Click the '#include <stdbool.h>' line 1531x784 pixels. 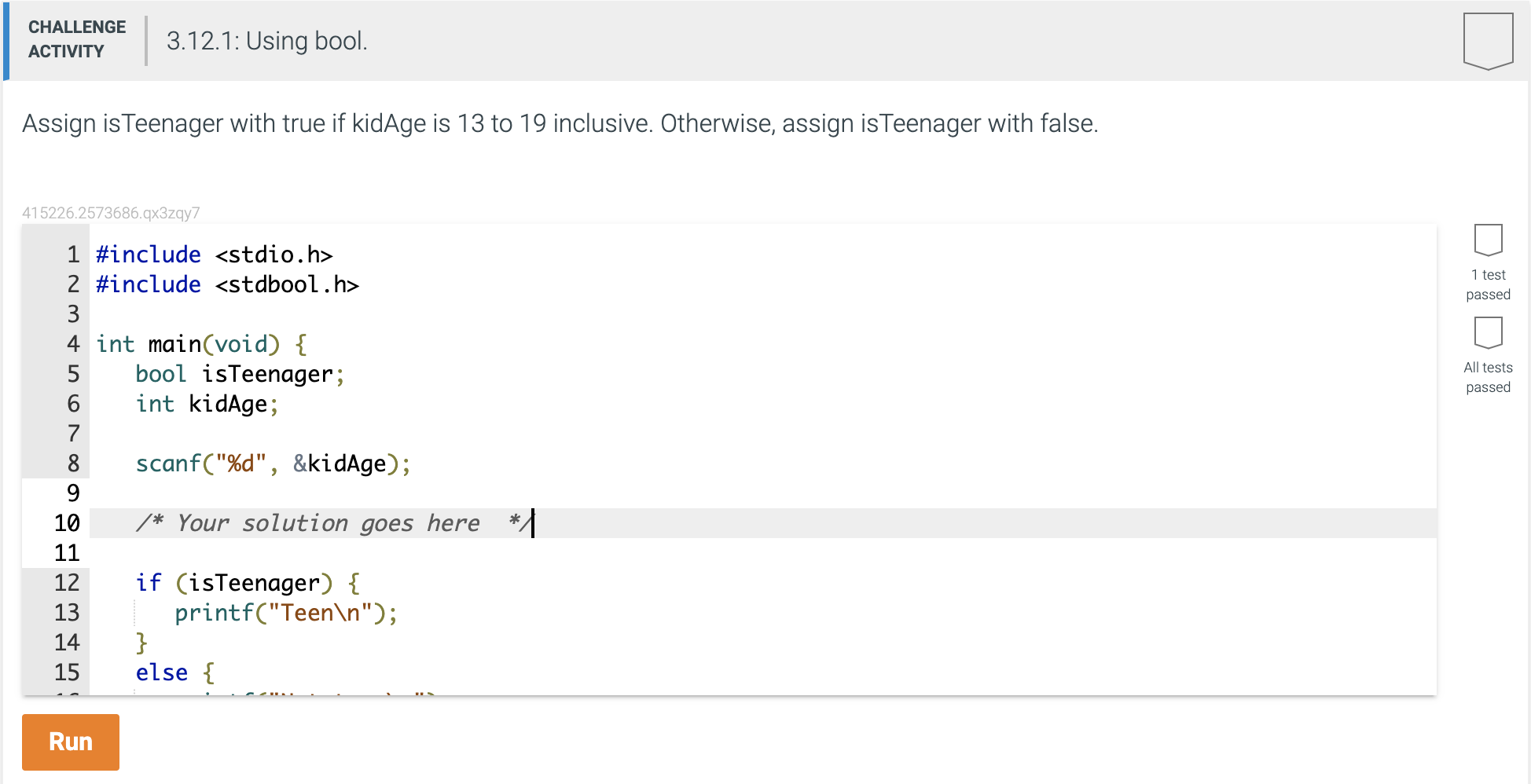tap(227, 284)
